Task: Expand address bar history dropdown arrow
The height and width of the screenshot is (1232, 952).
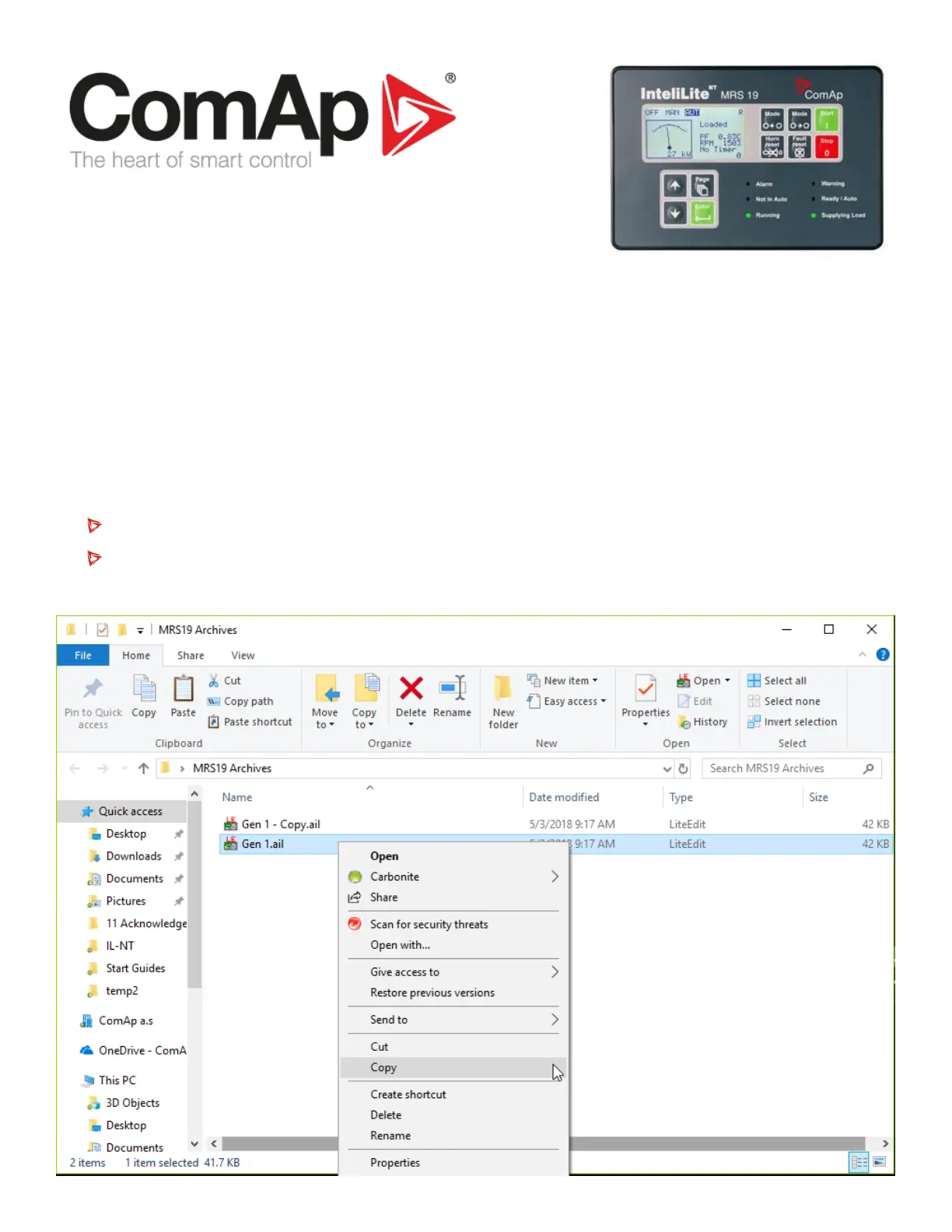Action: coord(667,768)
